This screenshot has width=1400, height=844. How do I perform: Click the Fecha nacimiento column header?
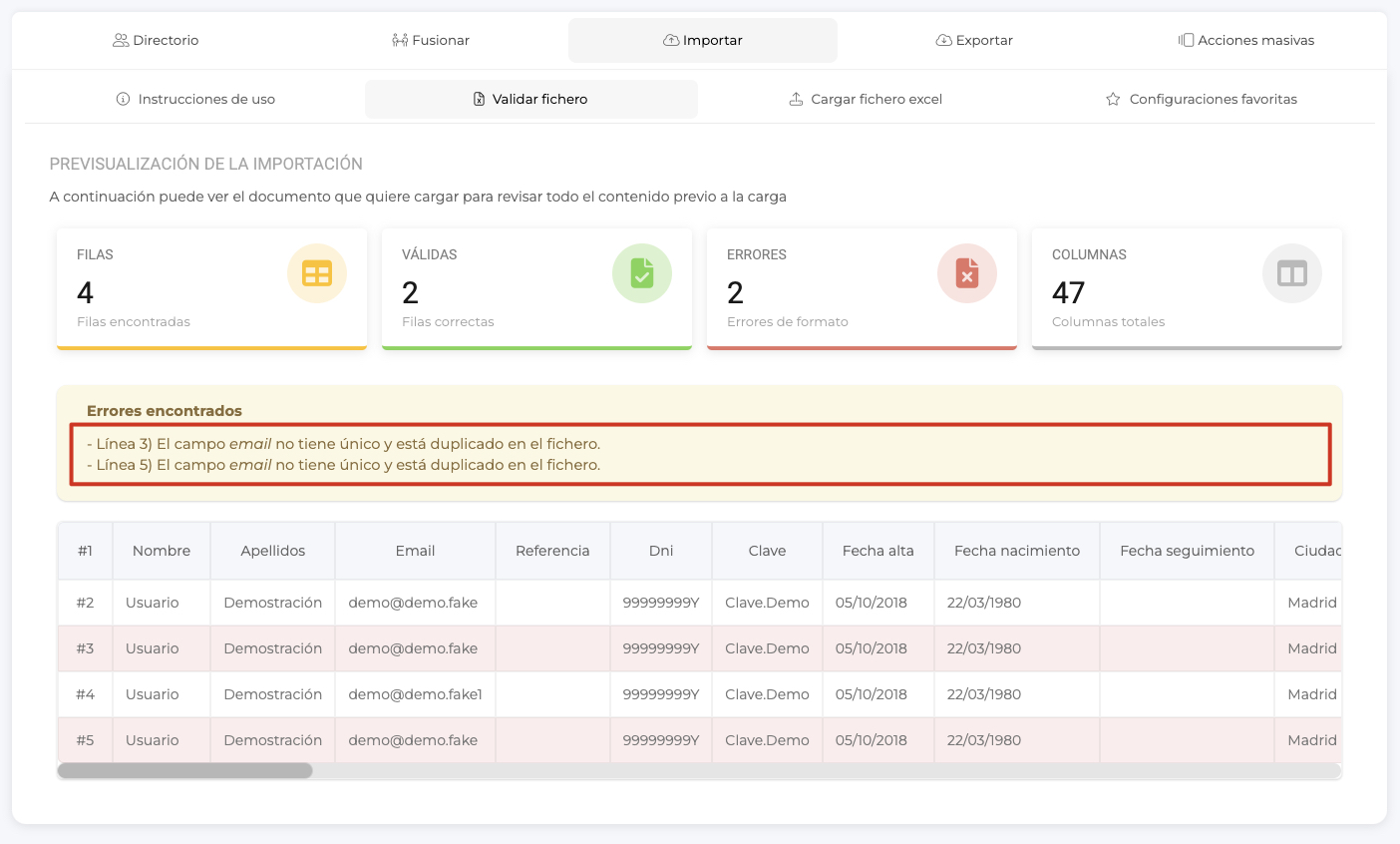click(1017, 551)
